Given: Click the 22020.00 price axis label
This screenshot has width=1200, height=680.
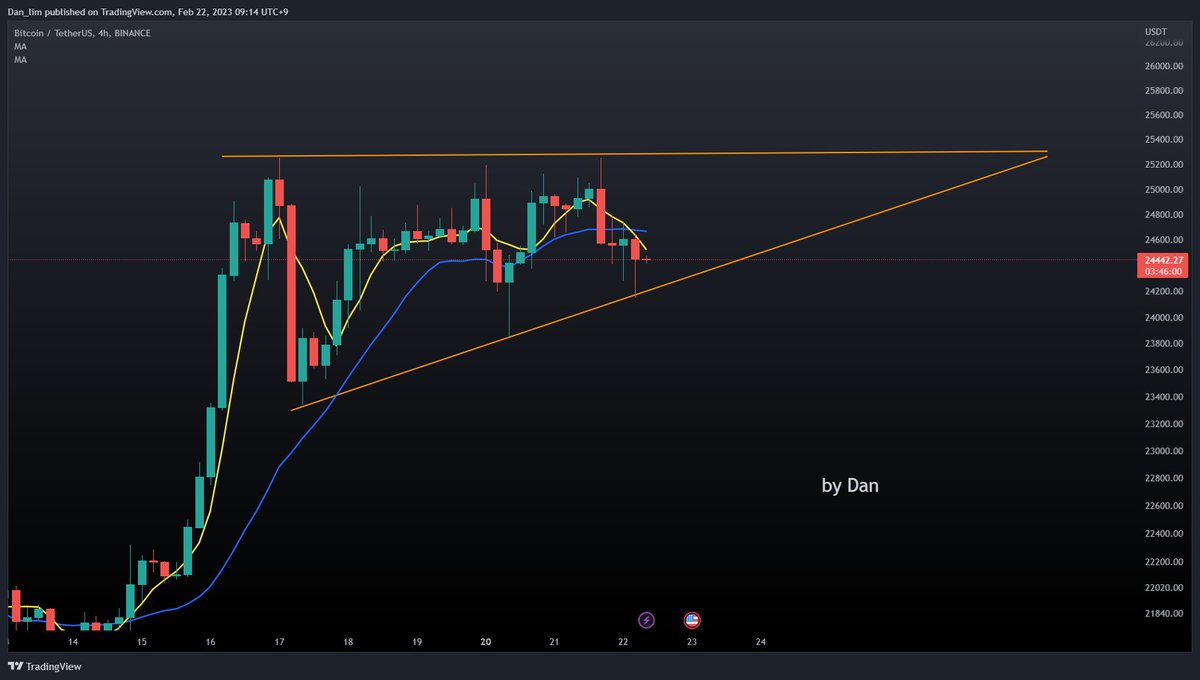Looking at the screenshot, I should [1163, 588].
